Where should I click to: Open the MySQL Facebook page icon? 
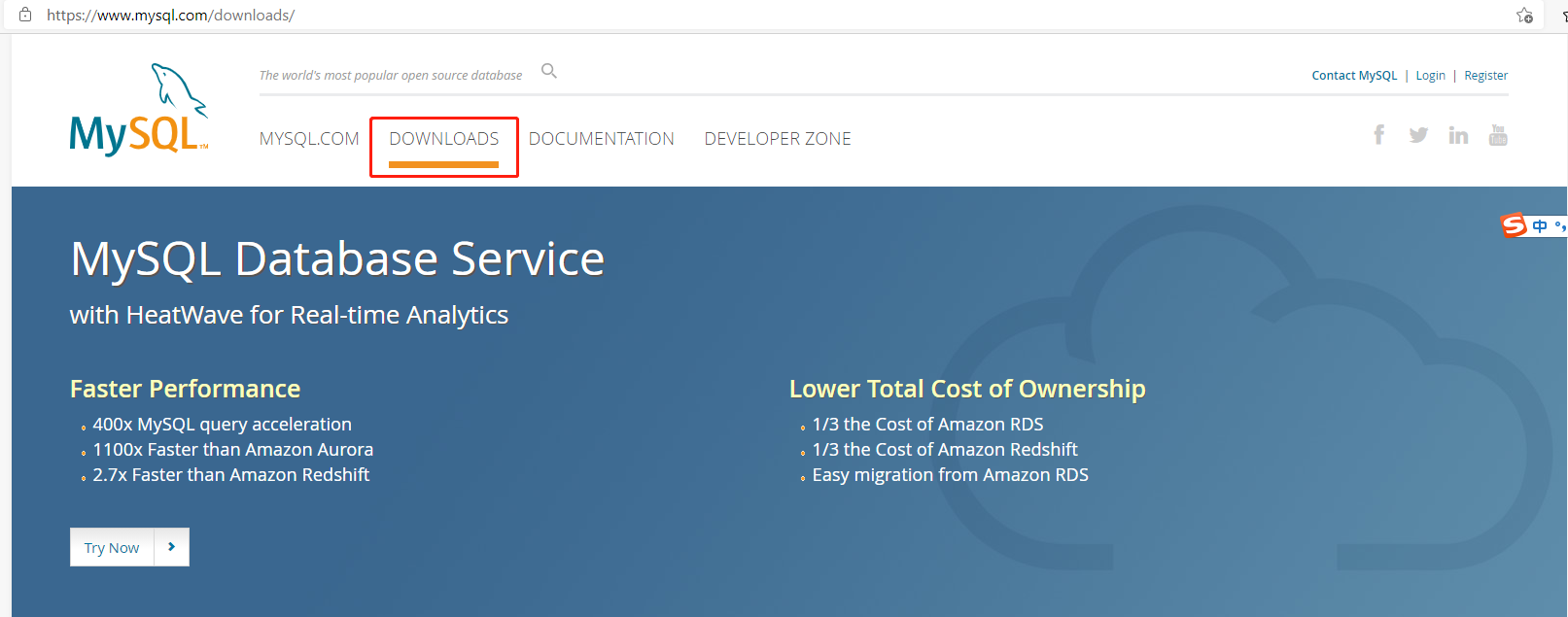1378,135
